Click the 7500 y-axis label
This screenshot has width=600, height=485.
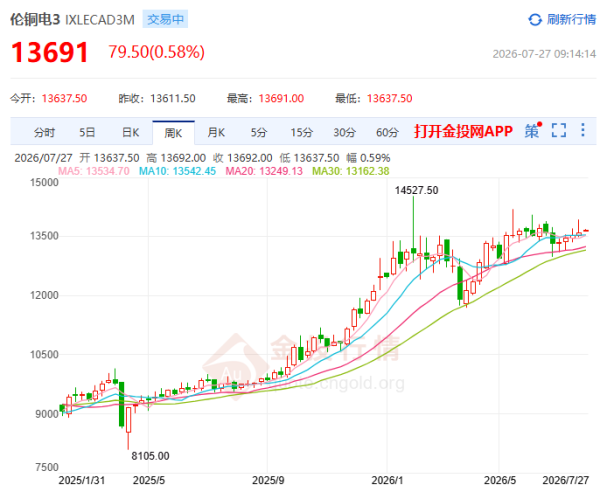[x=47, y=467]
